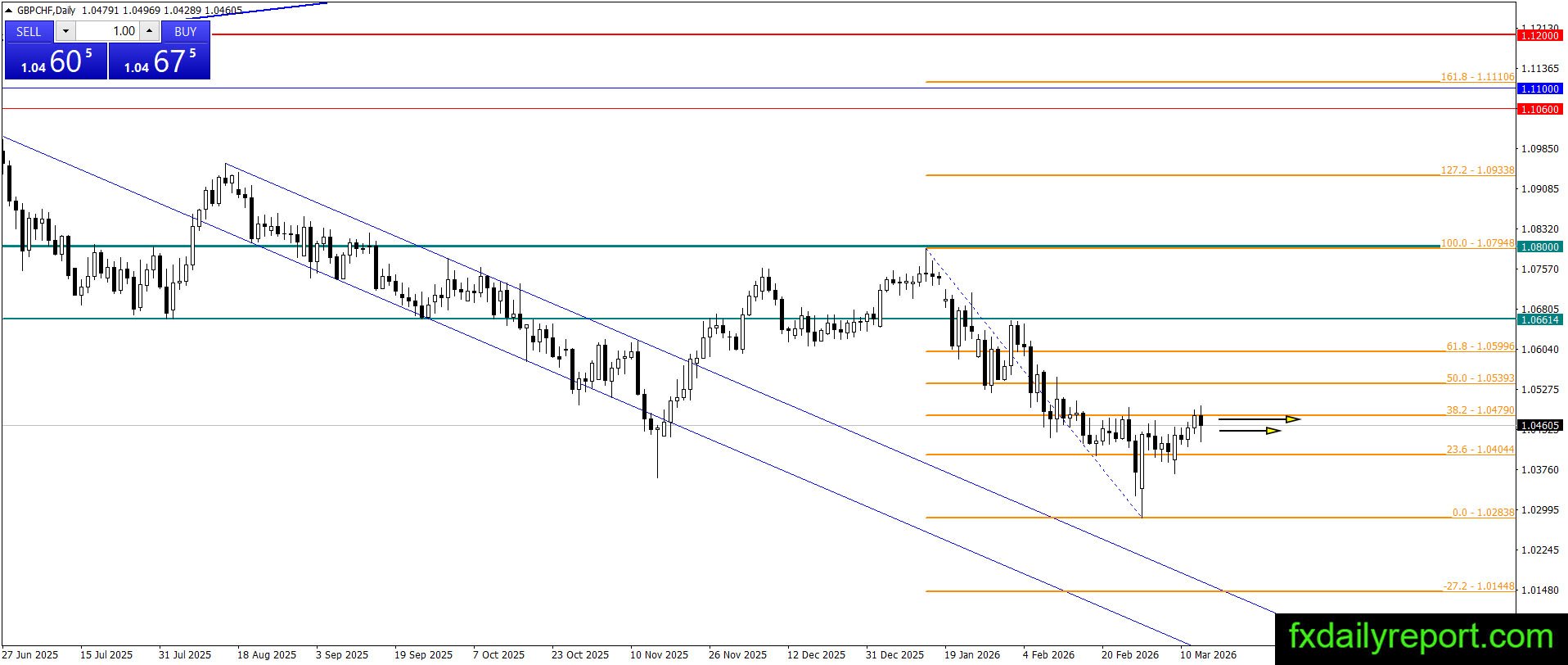The height and width of the screenshot is (665, 1568).
Task: Click the 1.09850 value on the price scale
Action: [1539, 149]
